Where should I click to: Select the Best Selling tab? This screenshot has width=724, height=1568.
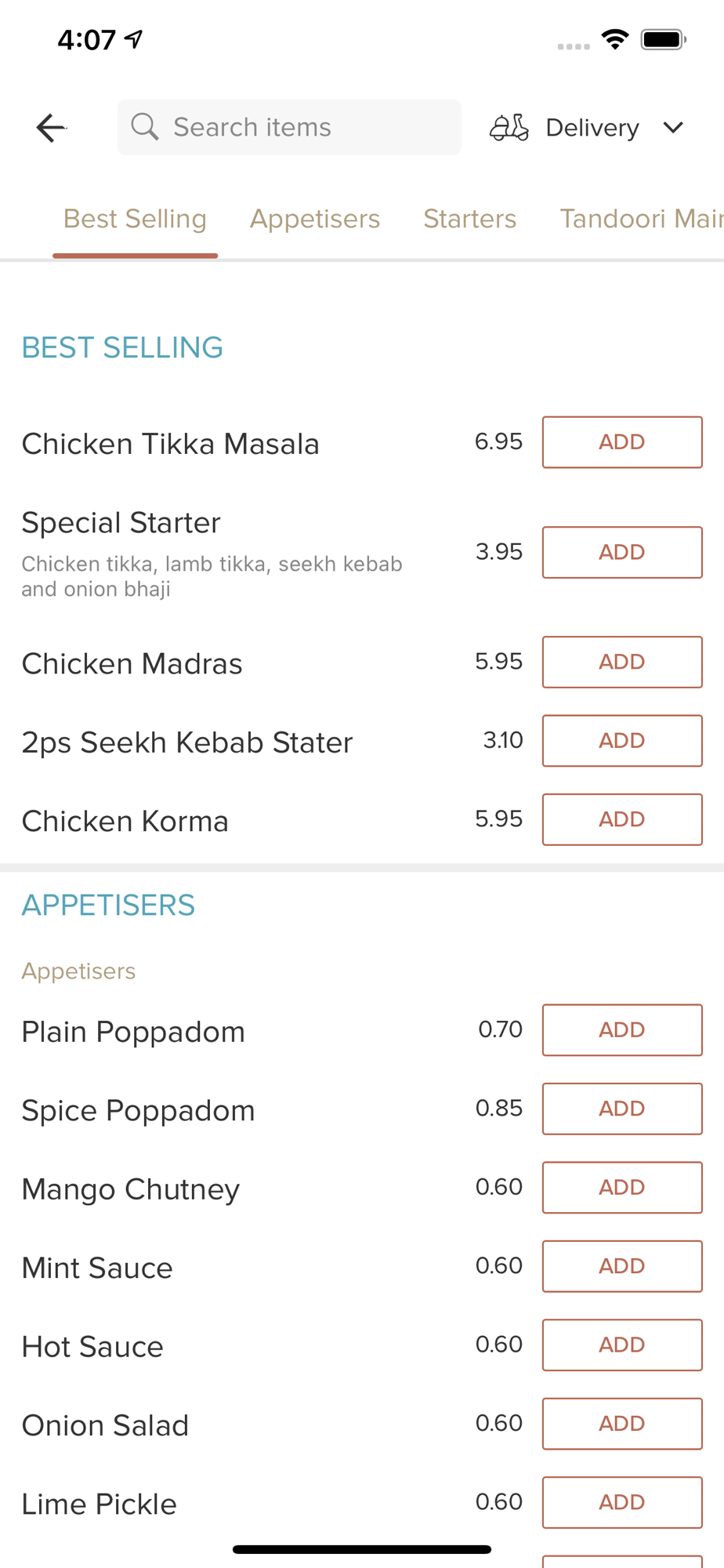point(135,219)
